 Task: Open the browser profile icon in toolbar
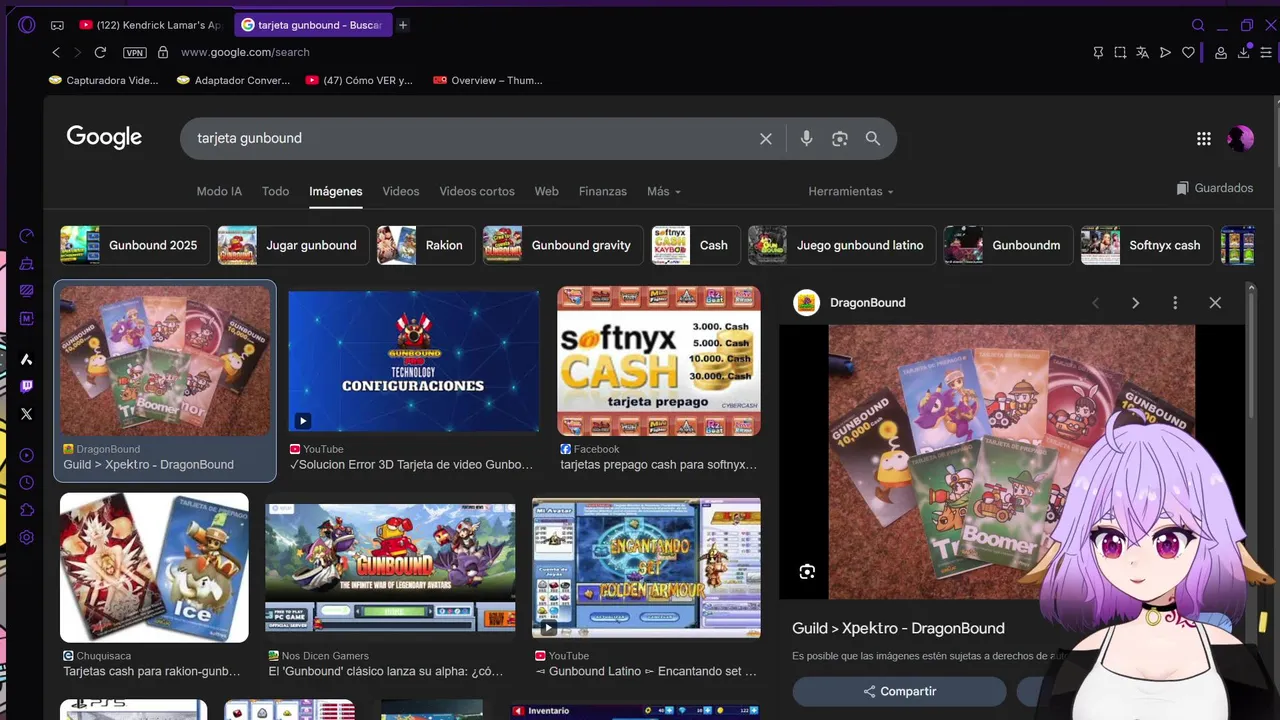tap(1221, 52)
